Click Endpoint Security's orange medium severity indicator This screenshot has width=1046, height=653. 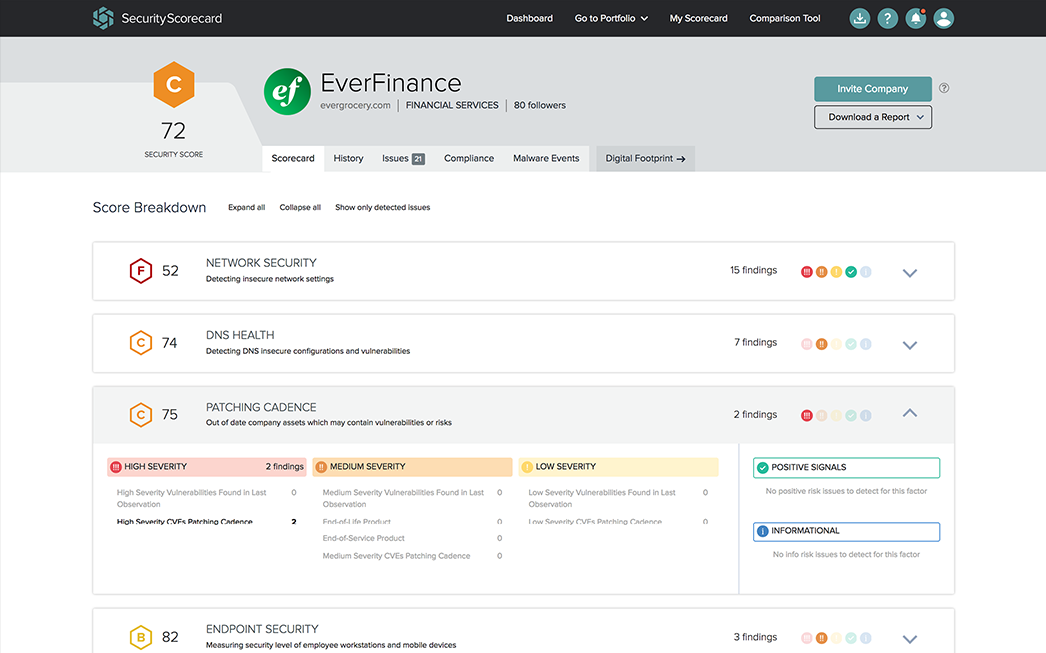coord(821,638)
